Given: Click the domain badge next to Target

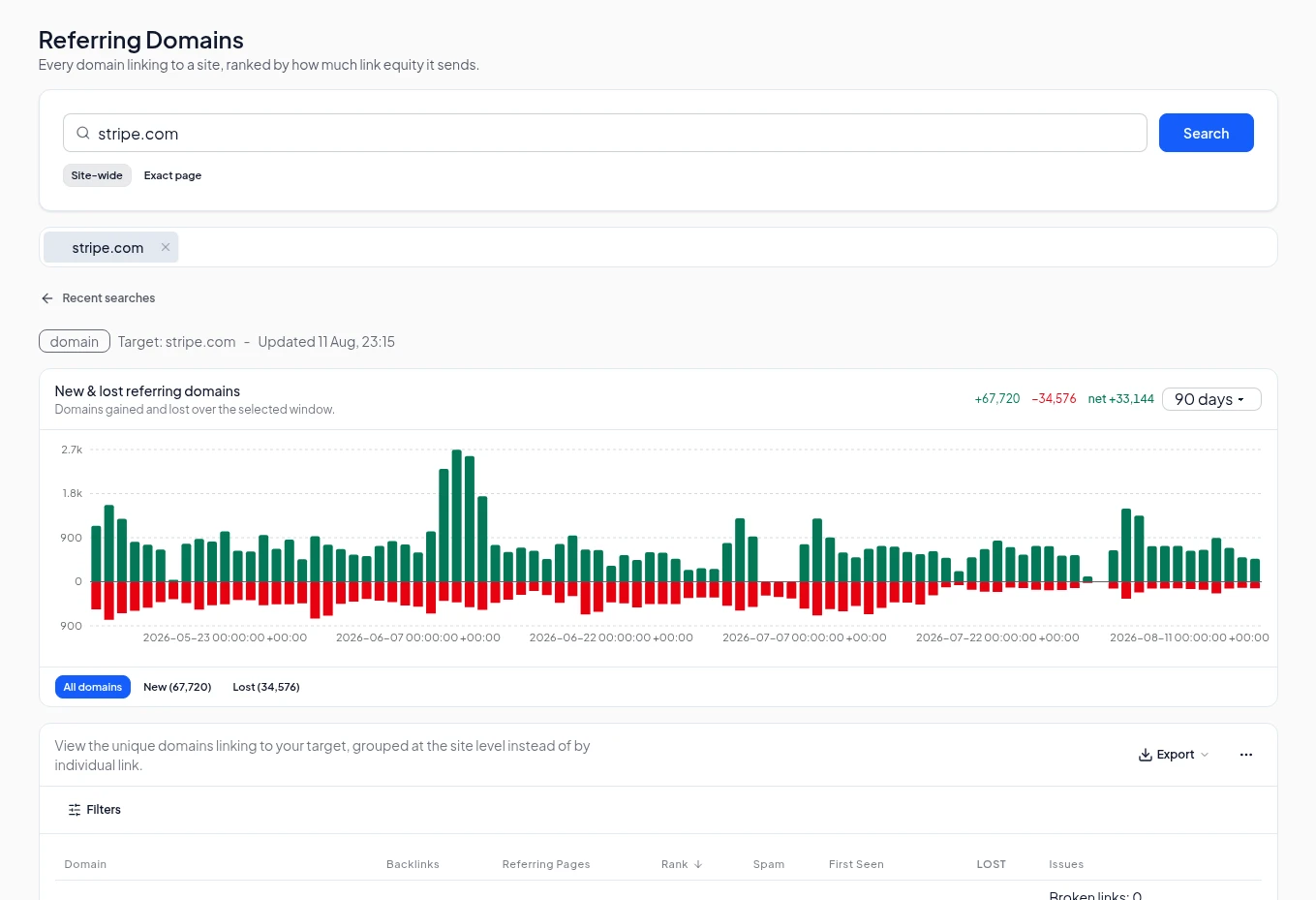Looking at the screenshot, I should pos(75,342).
